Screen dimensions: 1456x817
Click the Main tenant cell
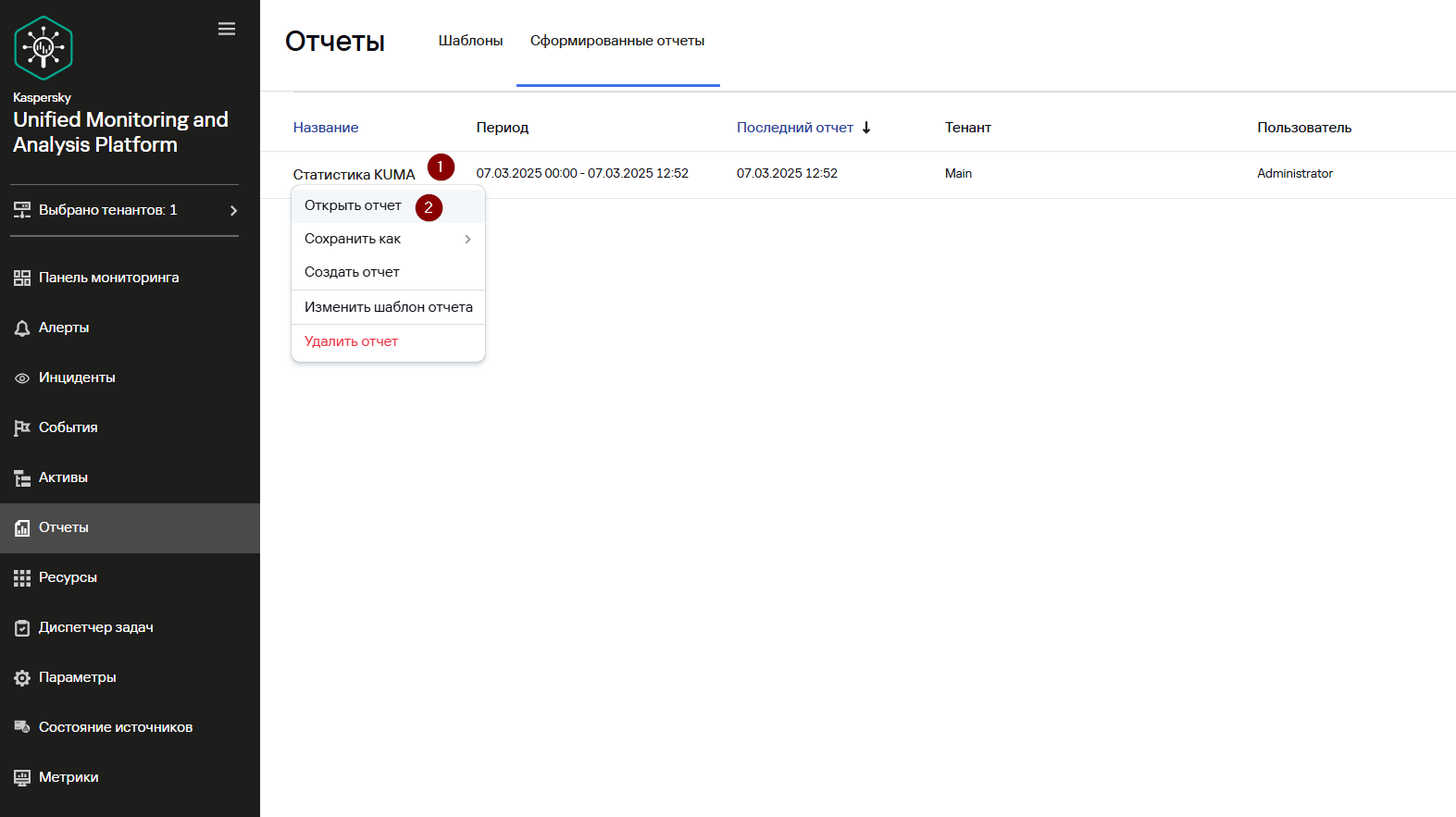pos(958,174)
